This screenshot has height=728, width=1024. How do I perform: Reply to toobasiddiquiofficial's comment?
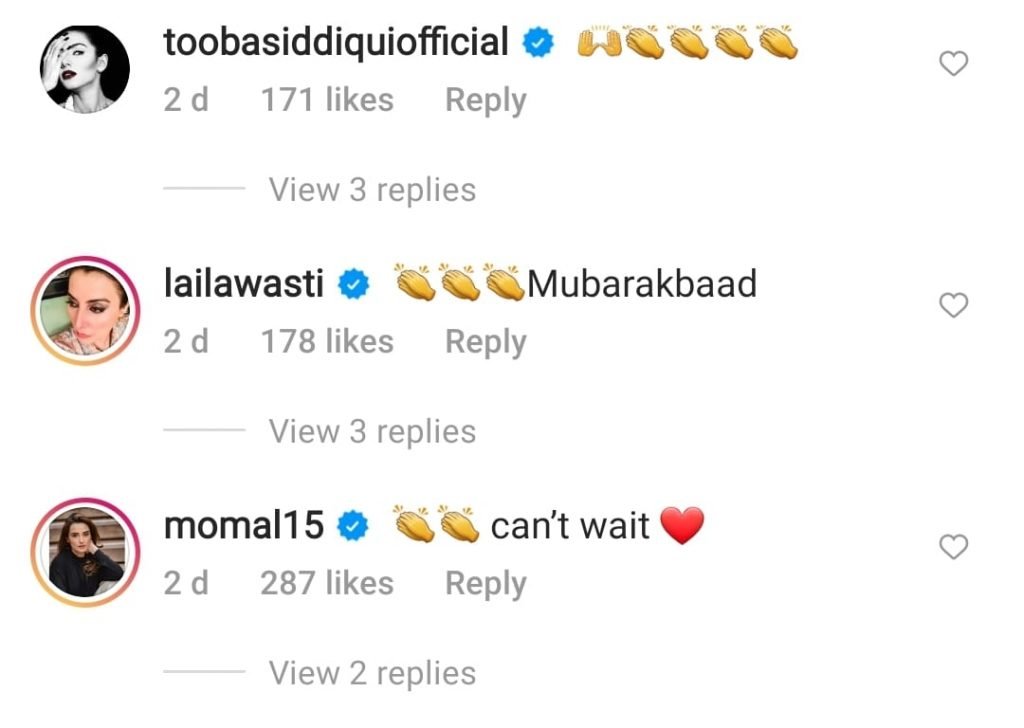point(486,101)
